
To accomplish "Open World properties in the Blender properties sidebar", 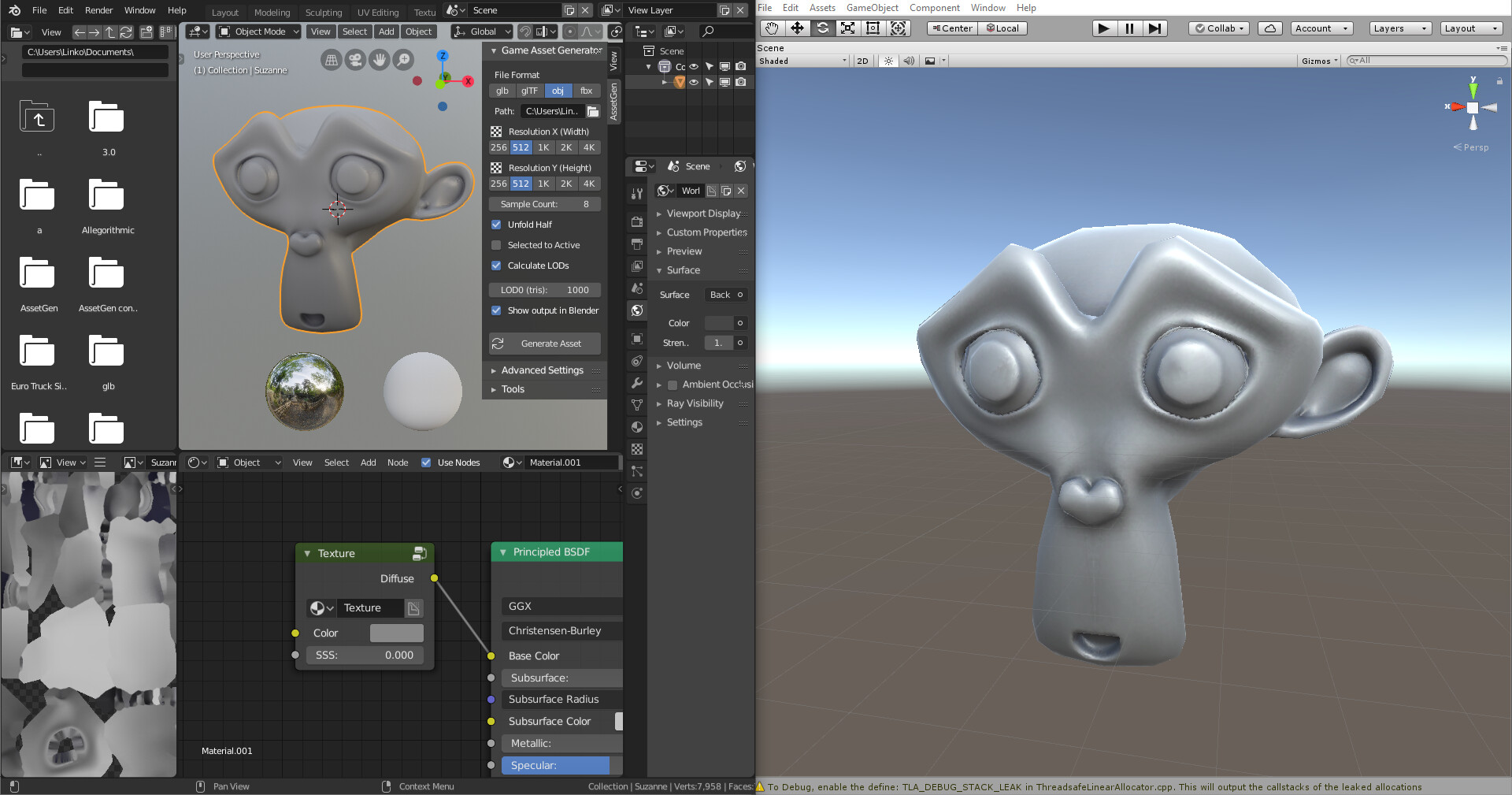I will [x=636, y=310].
